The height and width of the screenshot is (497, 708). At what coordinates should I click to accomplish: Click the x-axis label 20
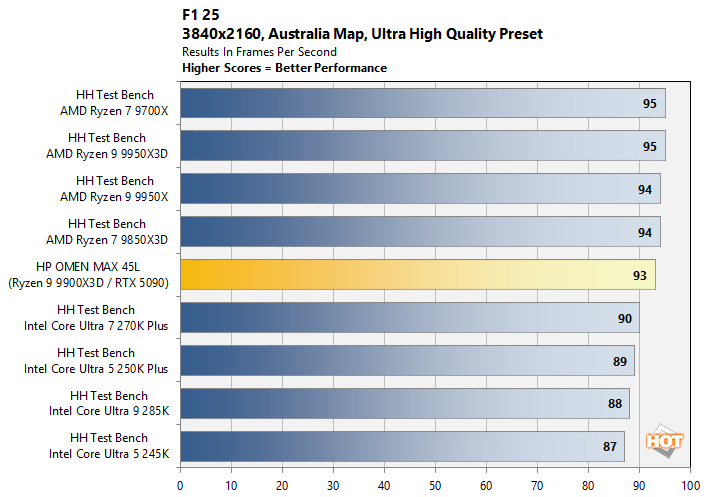tap(282, 486)
